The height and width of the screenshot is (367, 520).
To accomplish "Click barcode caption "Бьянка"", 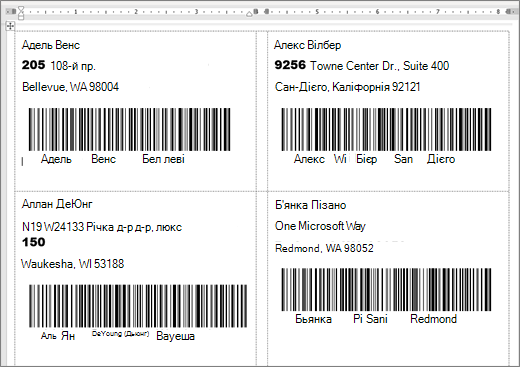I will pyautogui.click(x=313, y=319).
